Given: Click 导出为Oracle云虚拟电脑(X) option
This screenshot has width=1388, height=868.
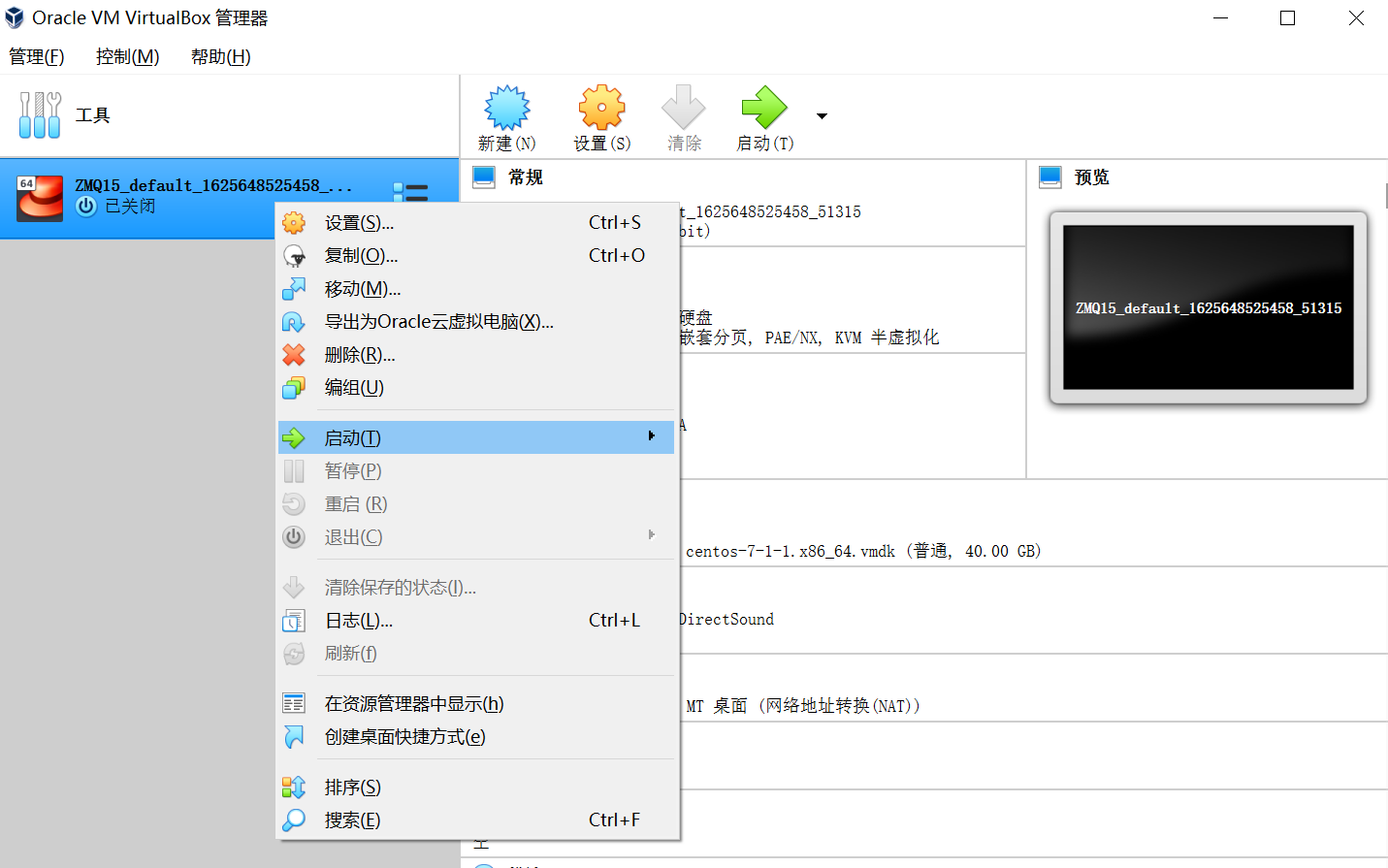Looking at the screenshot, I should point(436,321).
